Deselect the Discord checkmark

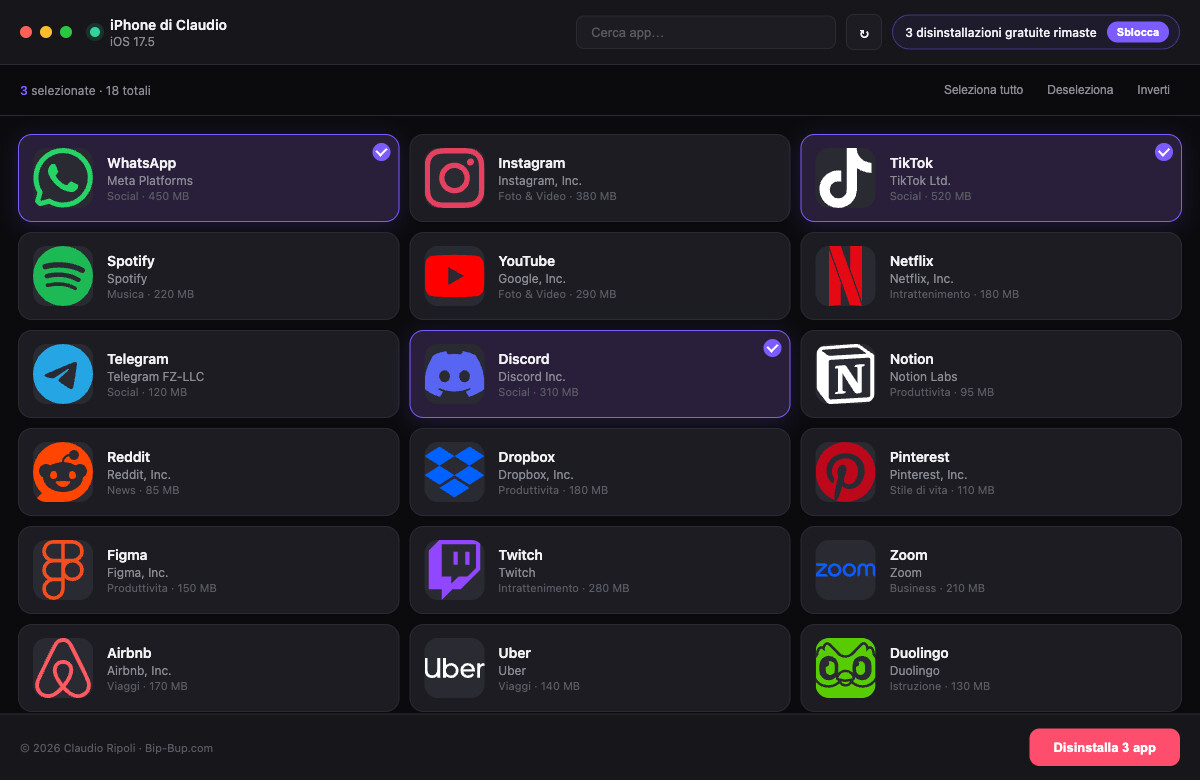click(772, 348)
